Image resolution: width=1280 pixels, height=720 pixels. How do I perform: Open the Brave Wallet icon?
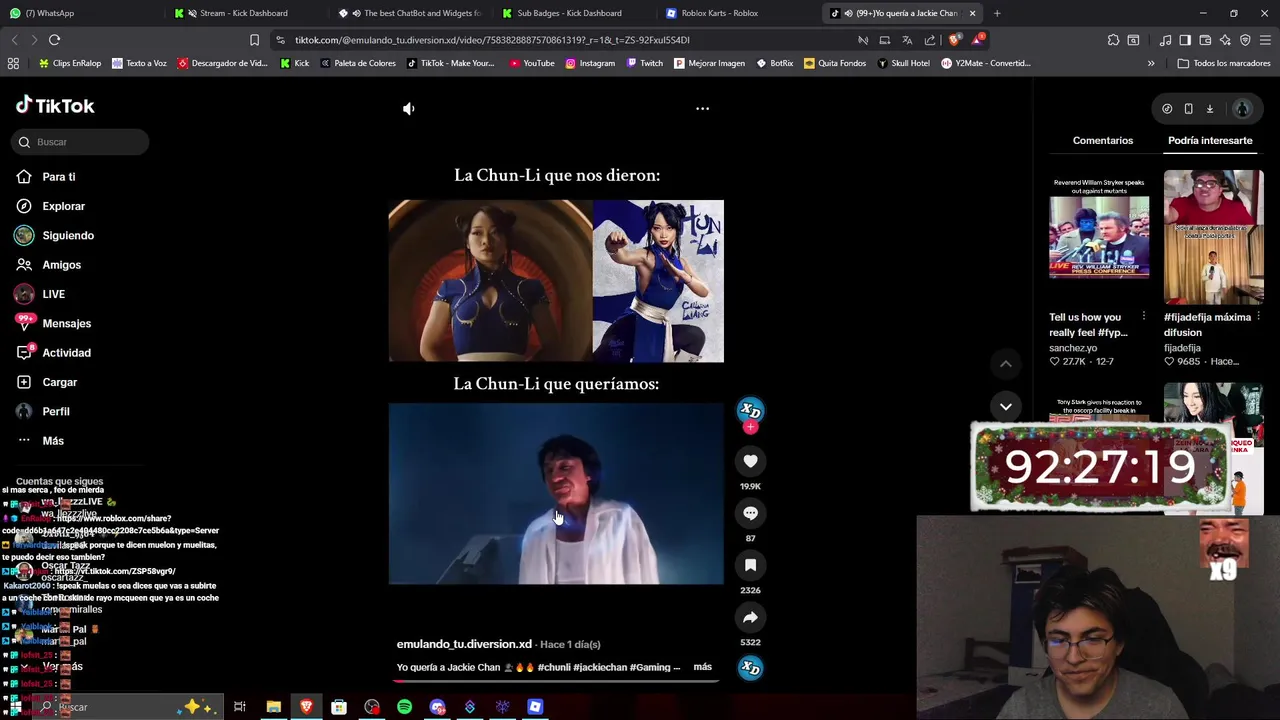coord(1205,40)
